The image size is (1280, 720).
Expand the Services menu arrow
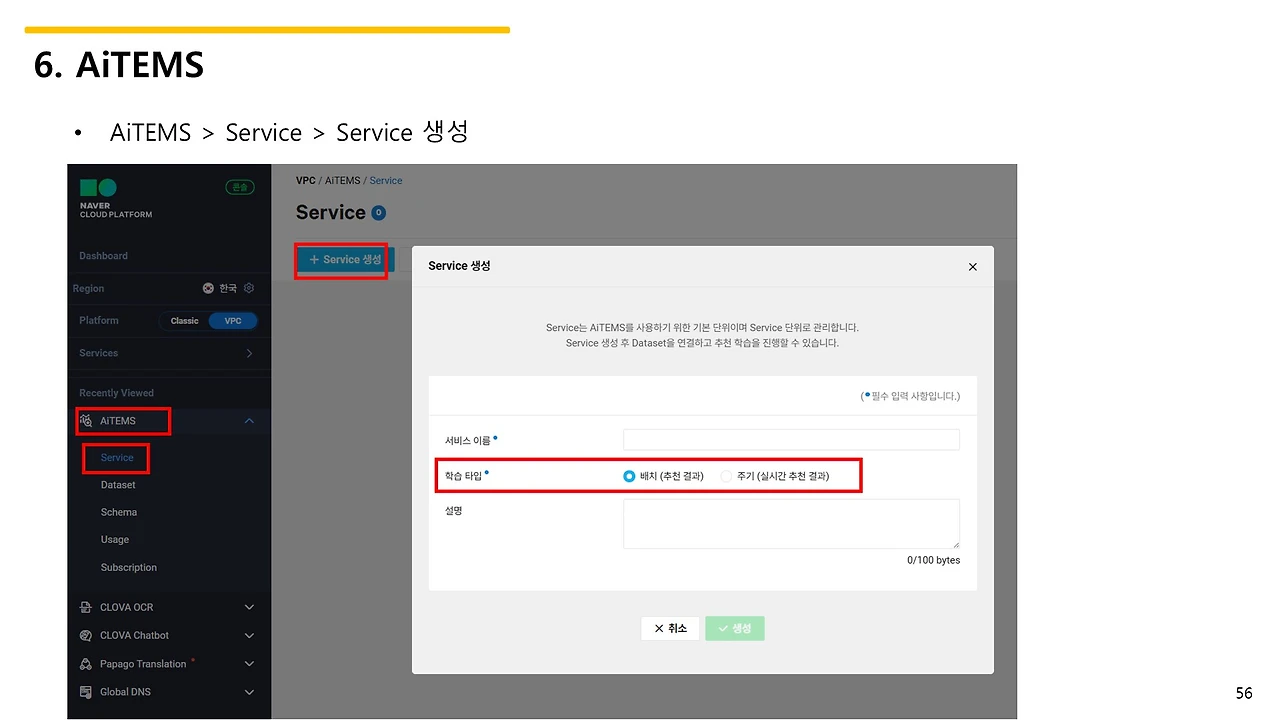tap(249, 353)
